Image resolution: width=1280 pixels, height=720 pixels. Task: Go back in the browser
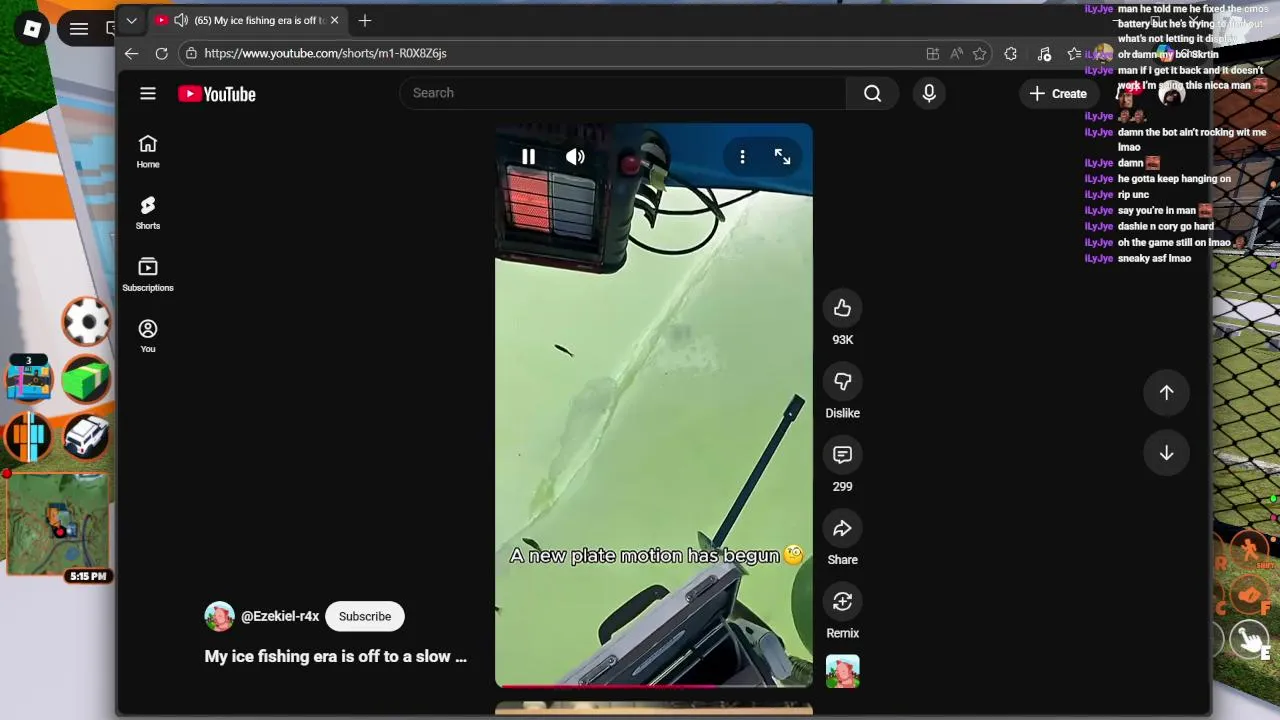(131, 53)
